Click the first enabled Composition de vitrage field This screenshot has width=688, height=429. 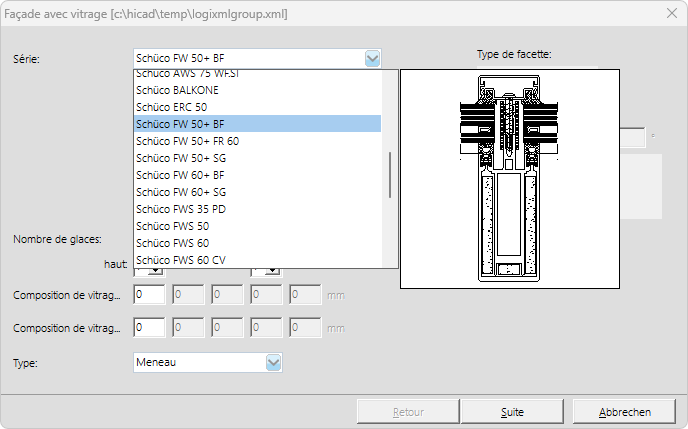(149, 294)
